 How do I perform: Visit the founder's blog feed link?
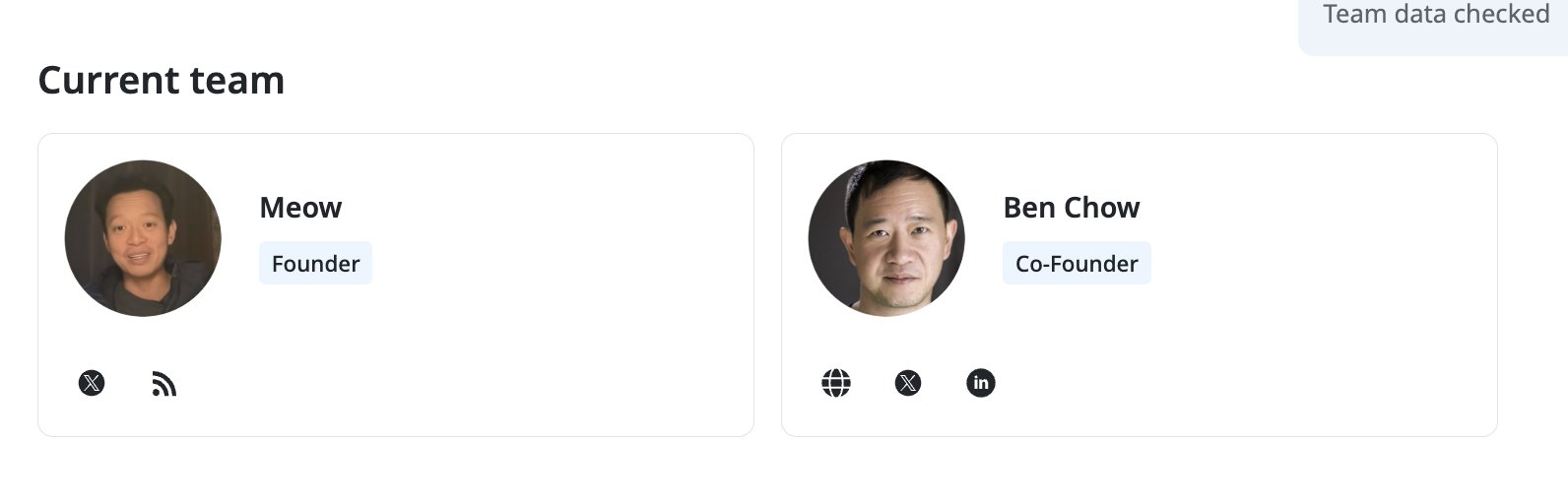pos(164,384)
